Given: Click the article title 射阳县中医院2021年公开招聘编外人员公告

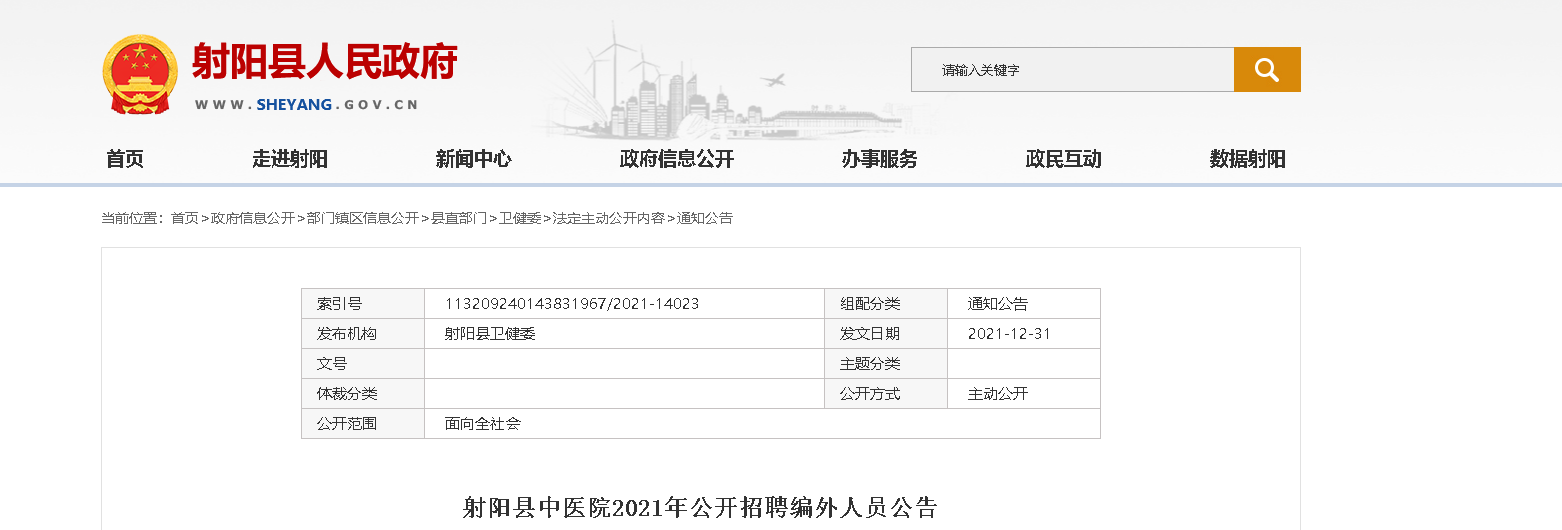Looking at the screenshot, I should (x=700, y=507).
